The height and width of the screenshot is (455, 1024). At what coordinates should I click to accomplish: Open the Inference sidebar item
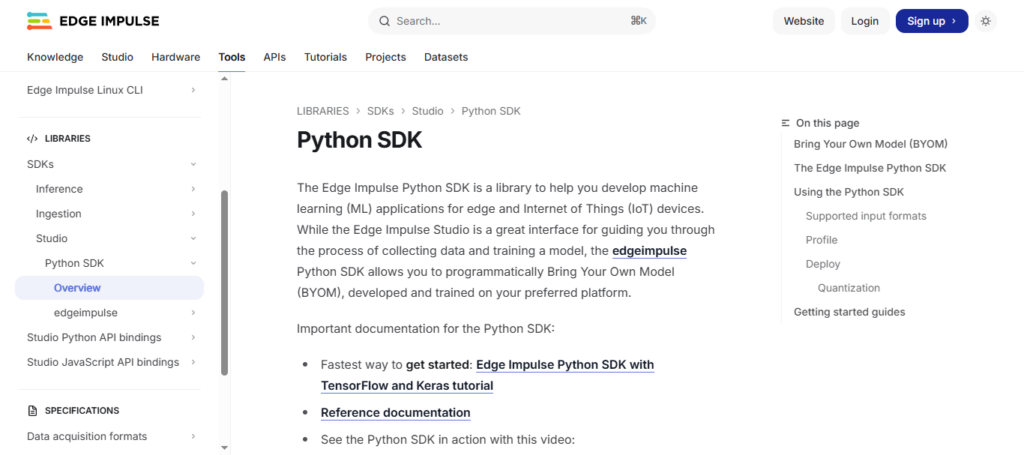click(x=59, y=189)
